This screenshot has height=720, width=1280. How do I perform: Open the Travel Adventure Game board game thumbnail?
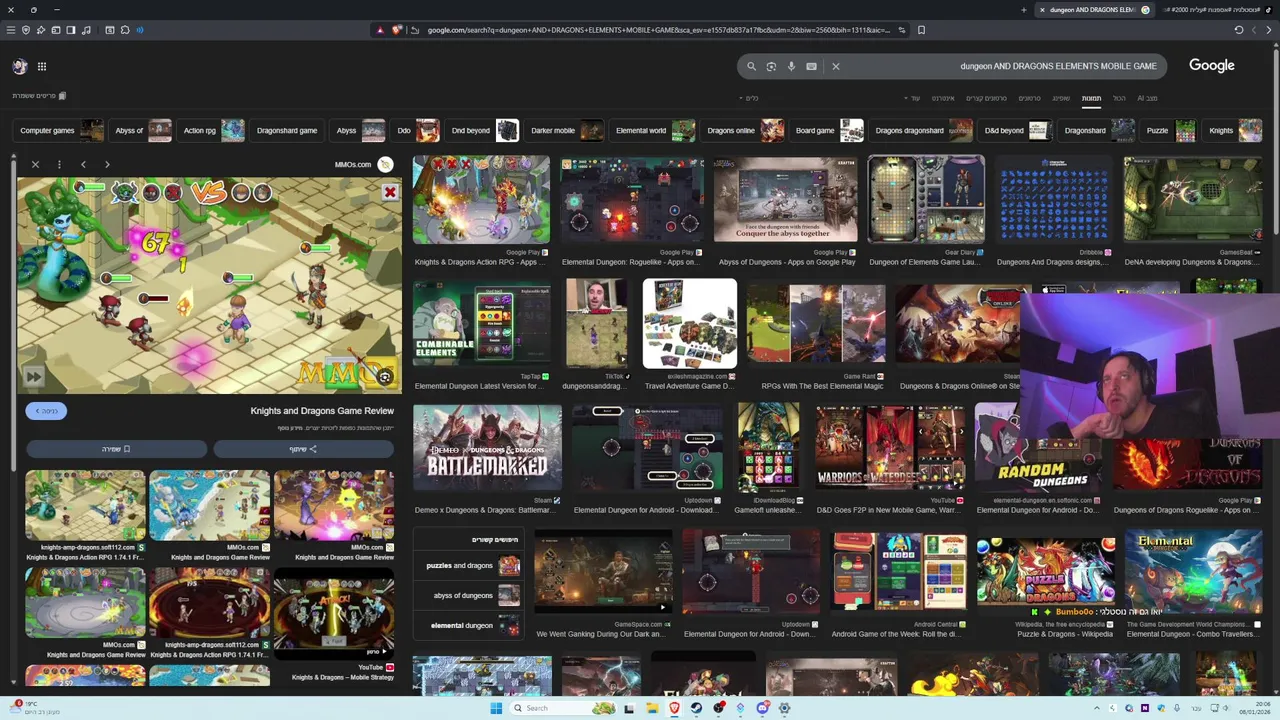coord(689,324)
